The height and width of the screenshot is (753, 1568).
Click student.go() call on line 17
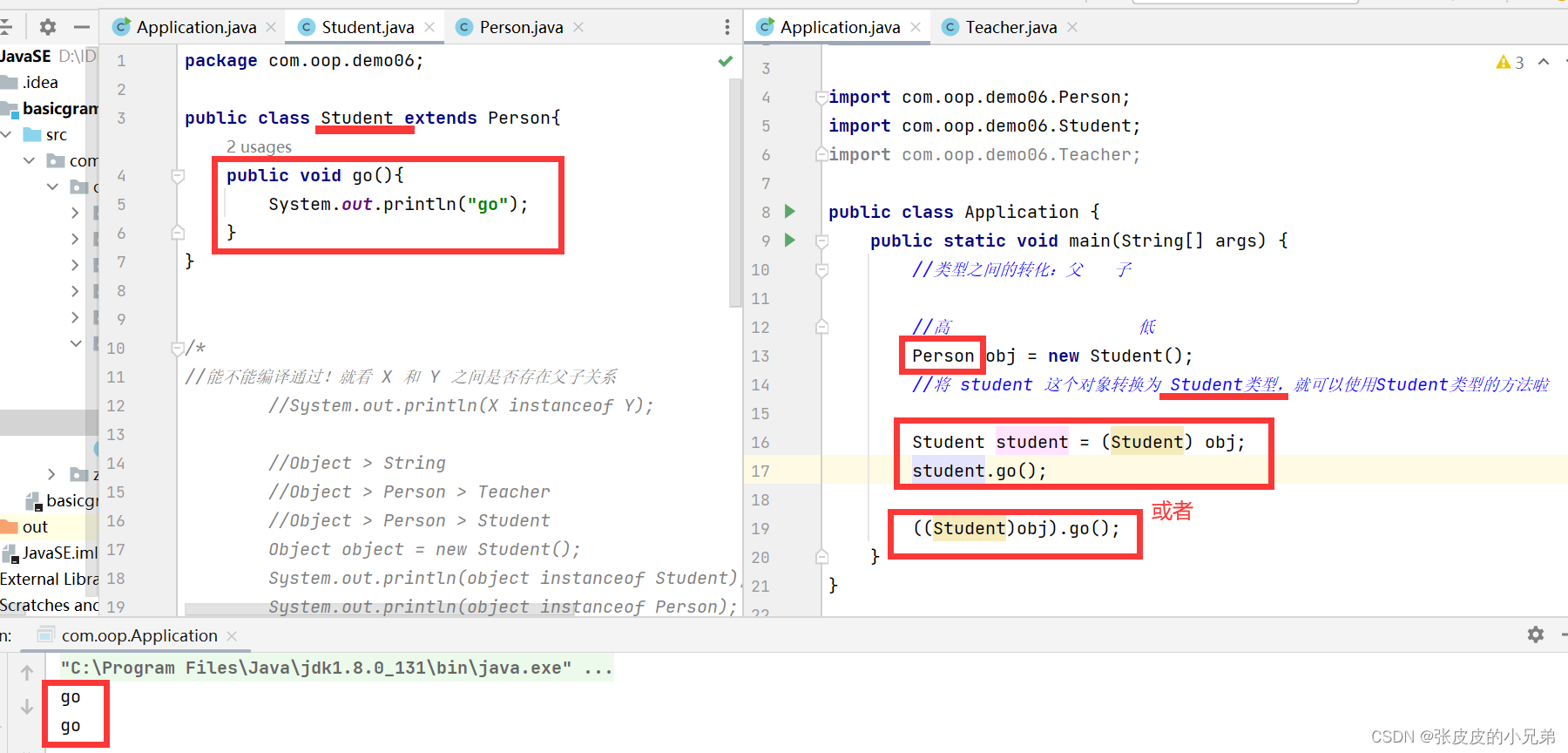click(979, 471)
